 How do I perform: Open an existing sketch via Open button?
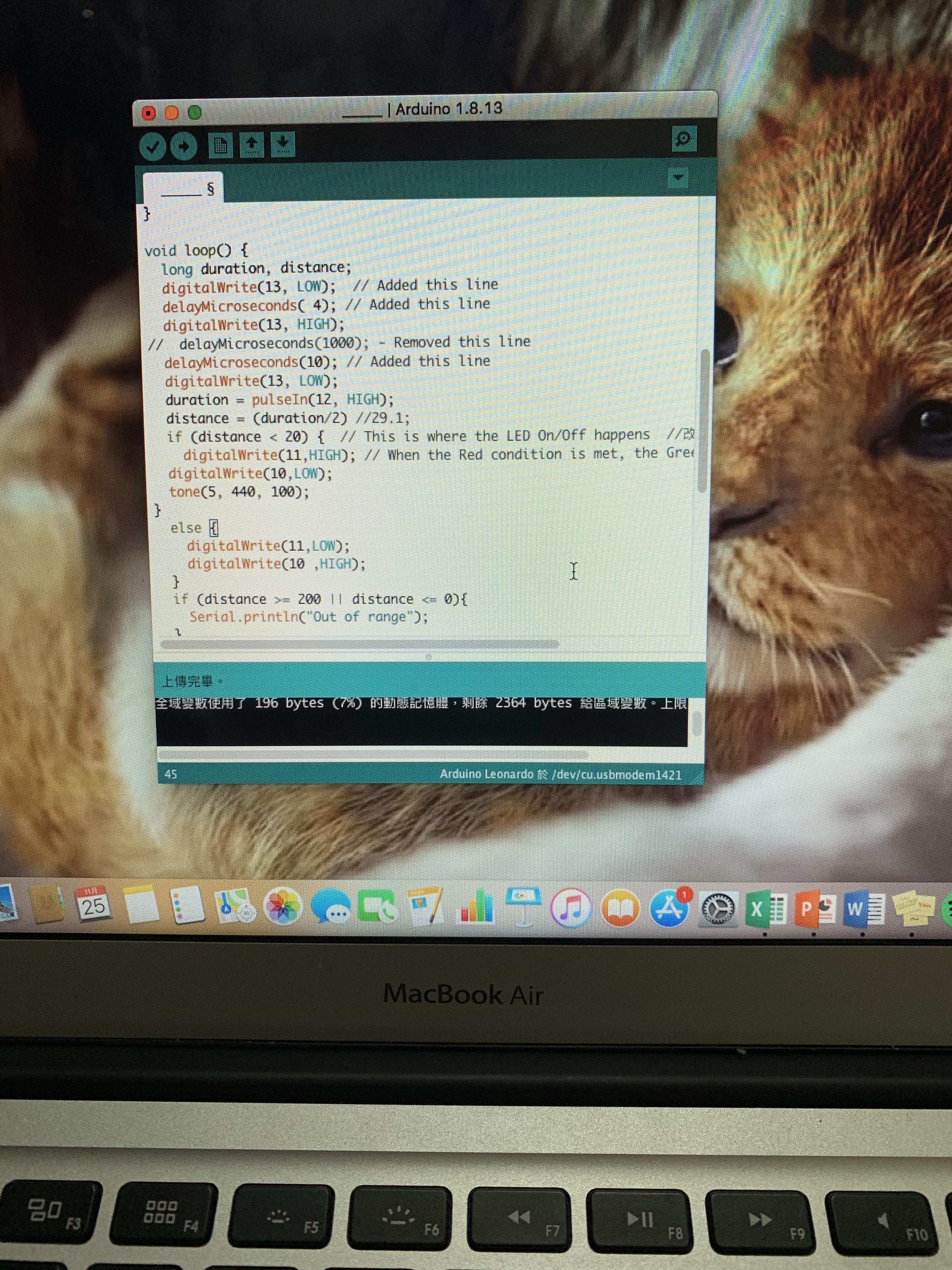tap(251, 145)
